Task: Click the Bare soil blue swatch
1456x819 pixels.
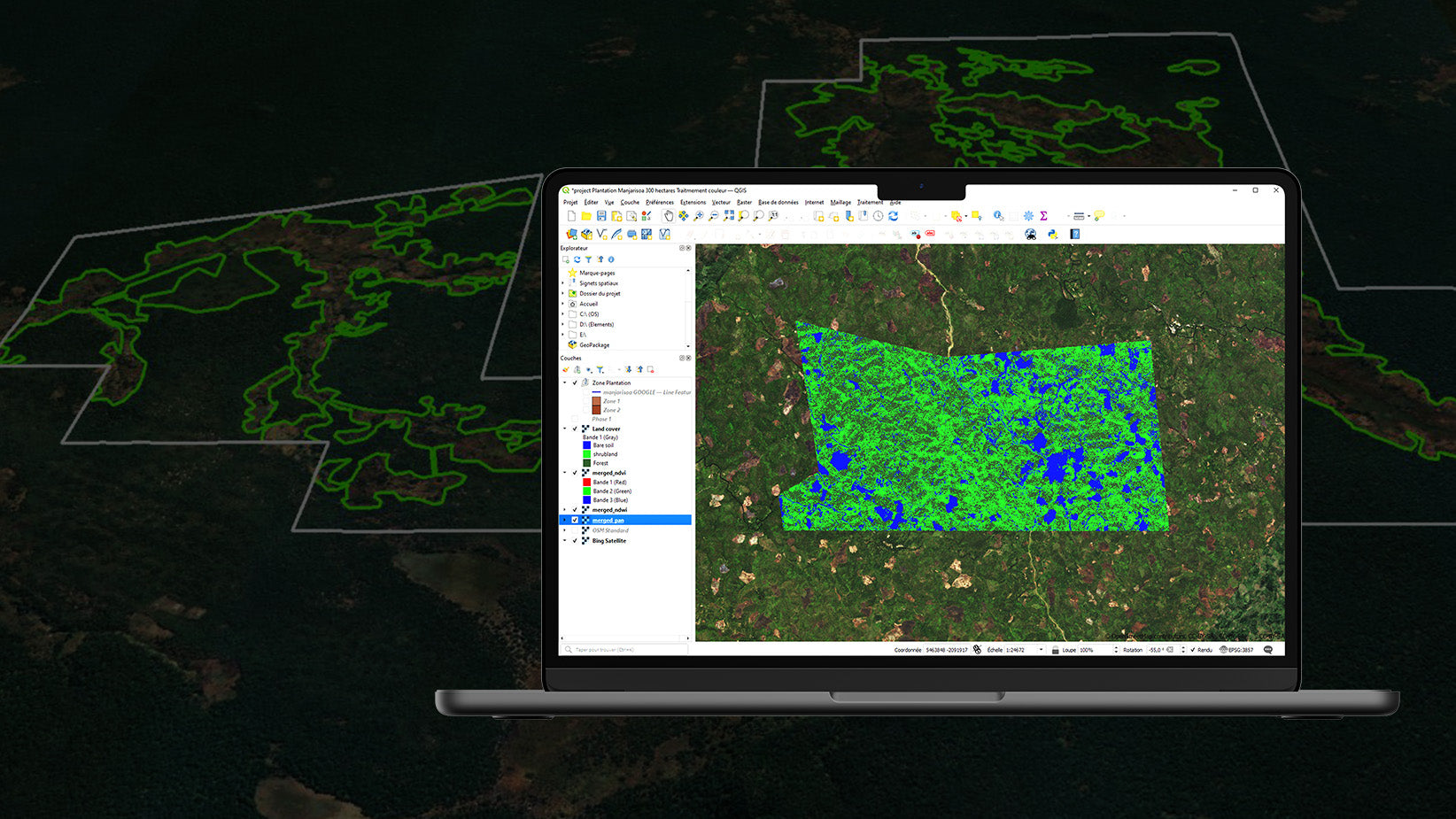Action: click(x=586, y=445)
